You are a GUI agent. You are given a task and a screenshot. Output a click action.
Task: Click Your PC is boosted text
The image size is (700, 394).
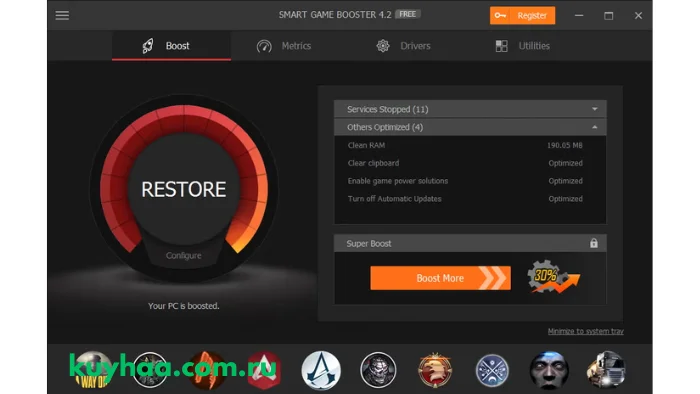tap(183, 306)
